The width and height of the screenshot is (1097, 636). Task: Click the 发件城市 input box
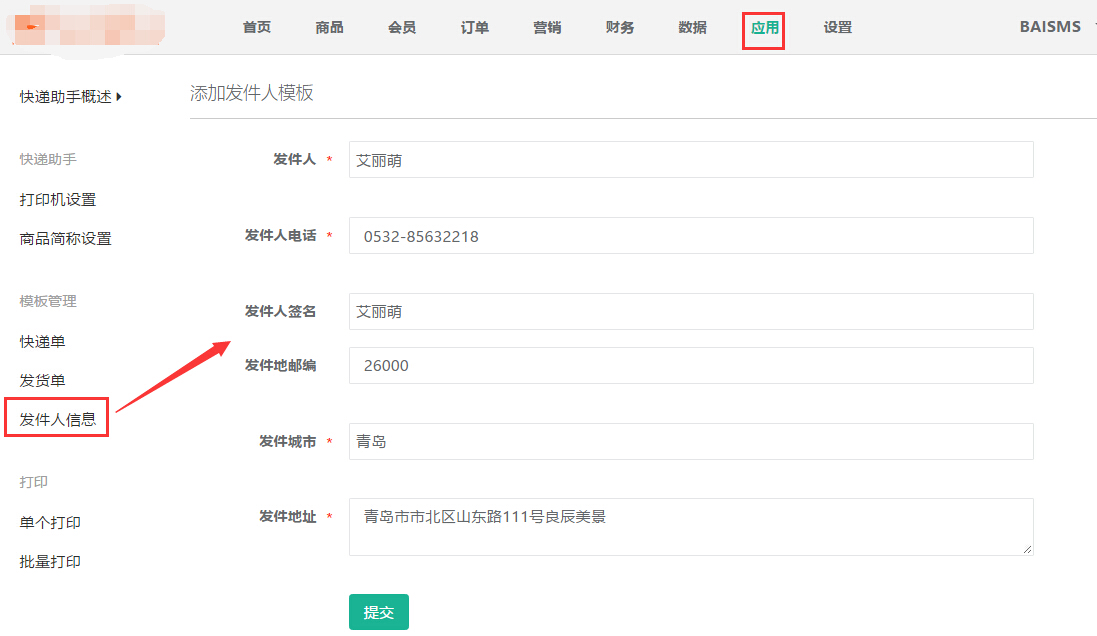pos(690,442)
